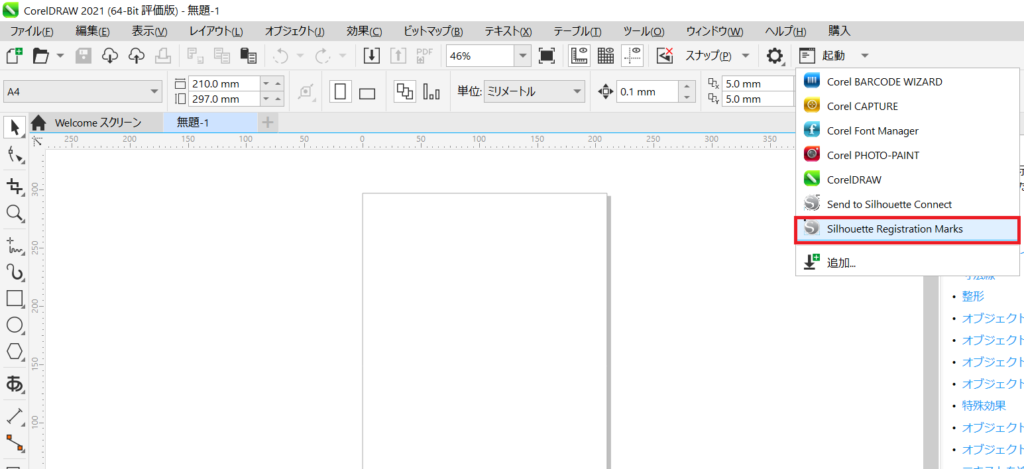Select Landscape page orientation
The height and width of the screenshot is (469, 1024).
[x=367, y=93]
